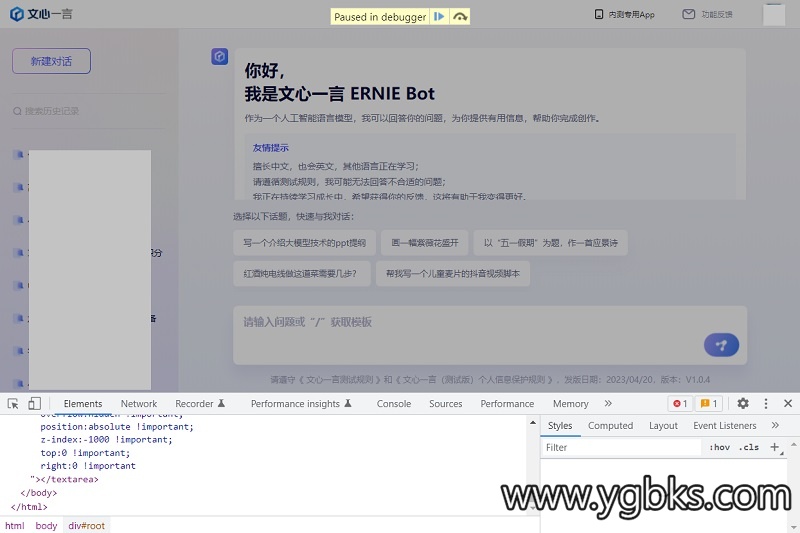The image size is (800, 533).
Task: Expand more Styles sidebar tabs chevron
Action: tap(775, 425)
